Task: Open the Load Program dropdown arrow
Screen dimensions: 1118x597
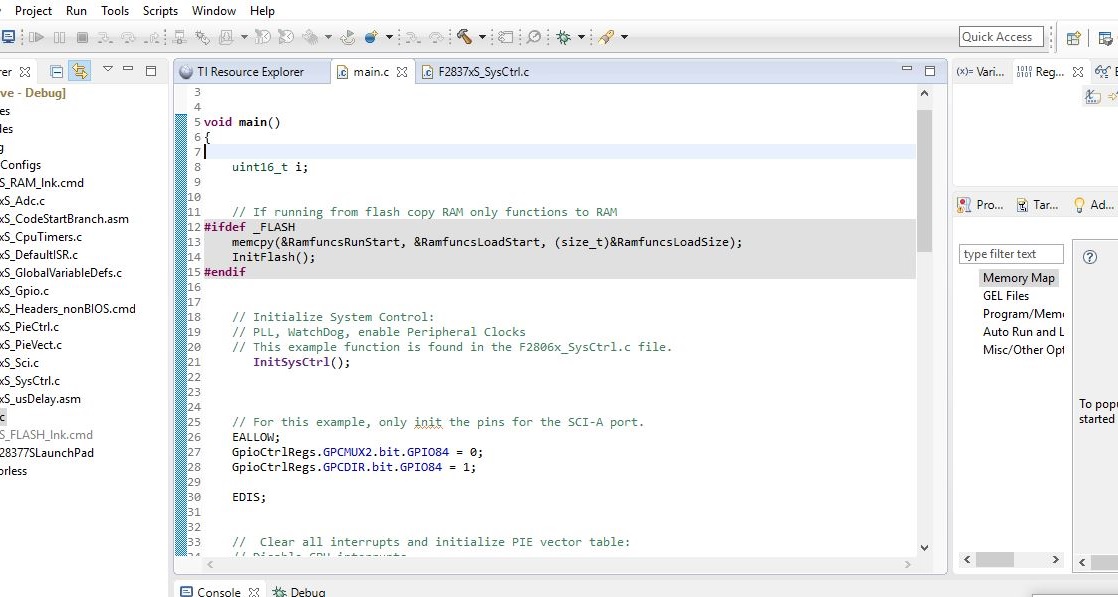Action: pos(389,37)
